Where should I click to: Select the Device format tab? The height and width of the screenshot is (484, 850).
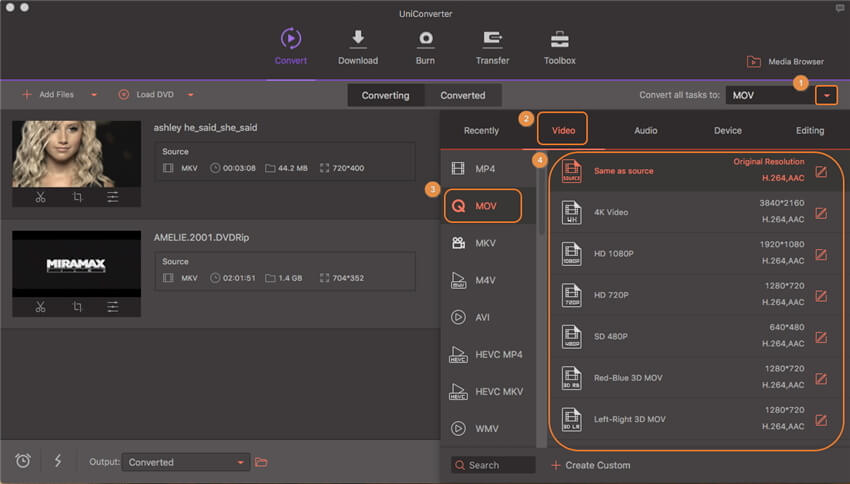pyautogui.click(x=727, y=131)
